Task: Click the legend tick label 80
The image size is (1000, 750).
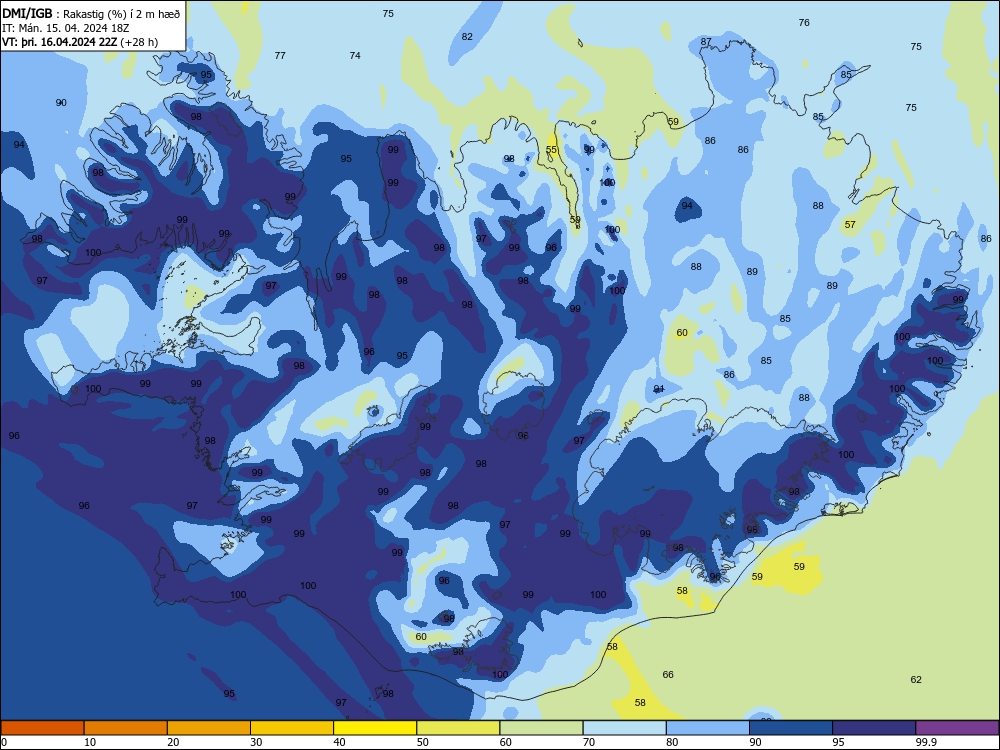Action: click(x=672, y=742)
